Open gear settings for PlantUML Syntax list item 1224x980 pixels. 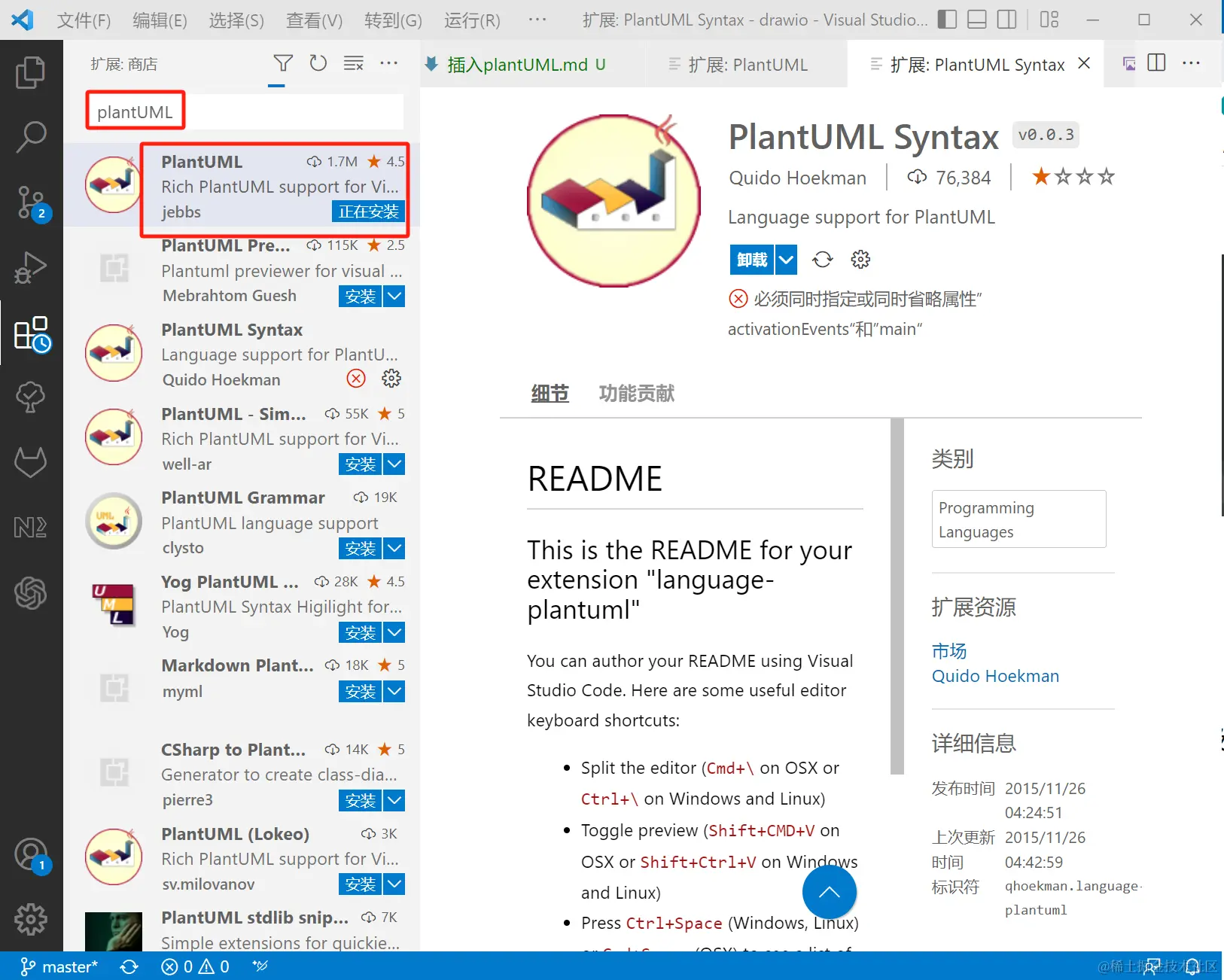pos(391,378)
